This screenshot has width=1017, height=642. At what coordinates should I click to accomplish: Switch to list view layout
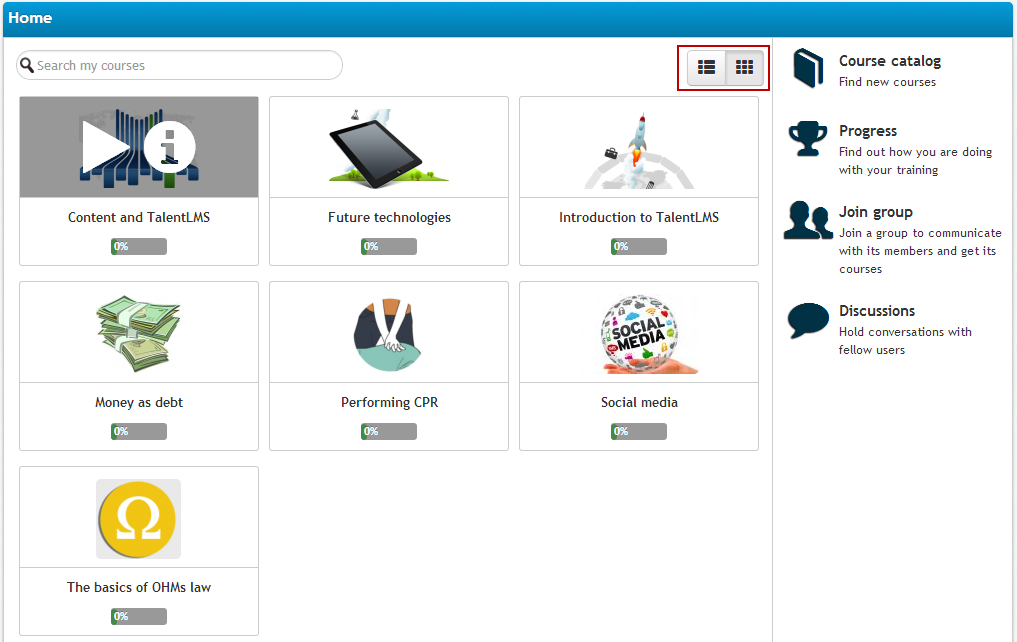[706, 67]
